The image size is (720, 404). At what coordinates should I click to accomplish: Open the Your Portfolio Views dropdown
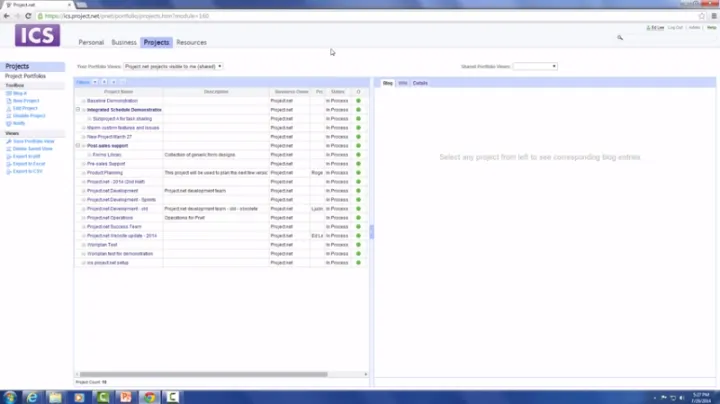click(172, 67)
